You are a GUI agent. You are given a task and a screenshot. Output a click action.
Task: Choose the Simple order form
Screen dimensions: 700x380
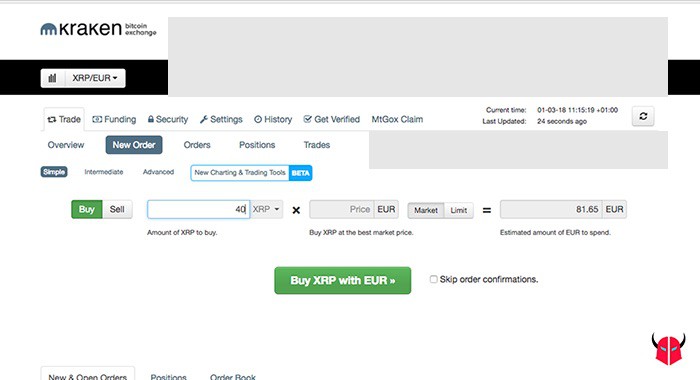pos(54,172)
